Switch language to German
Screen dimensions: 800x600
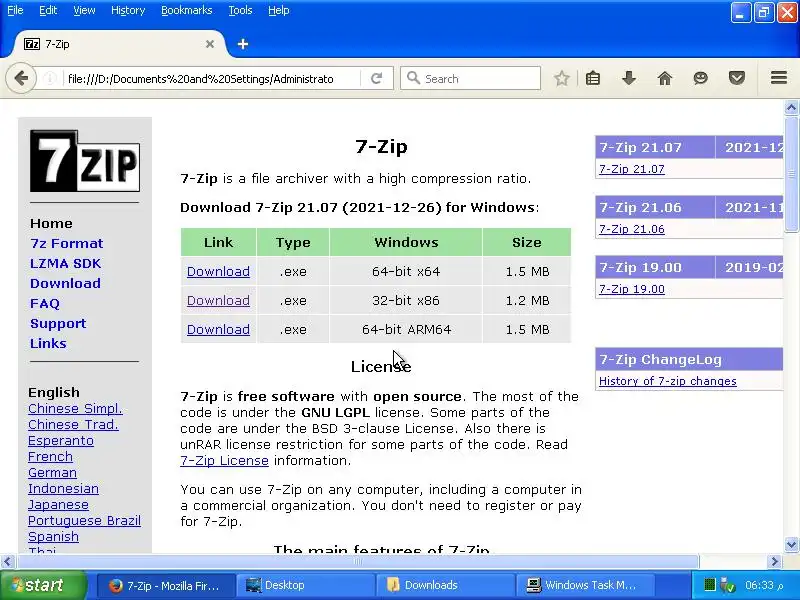point(52,472)
